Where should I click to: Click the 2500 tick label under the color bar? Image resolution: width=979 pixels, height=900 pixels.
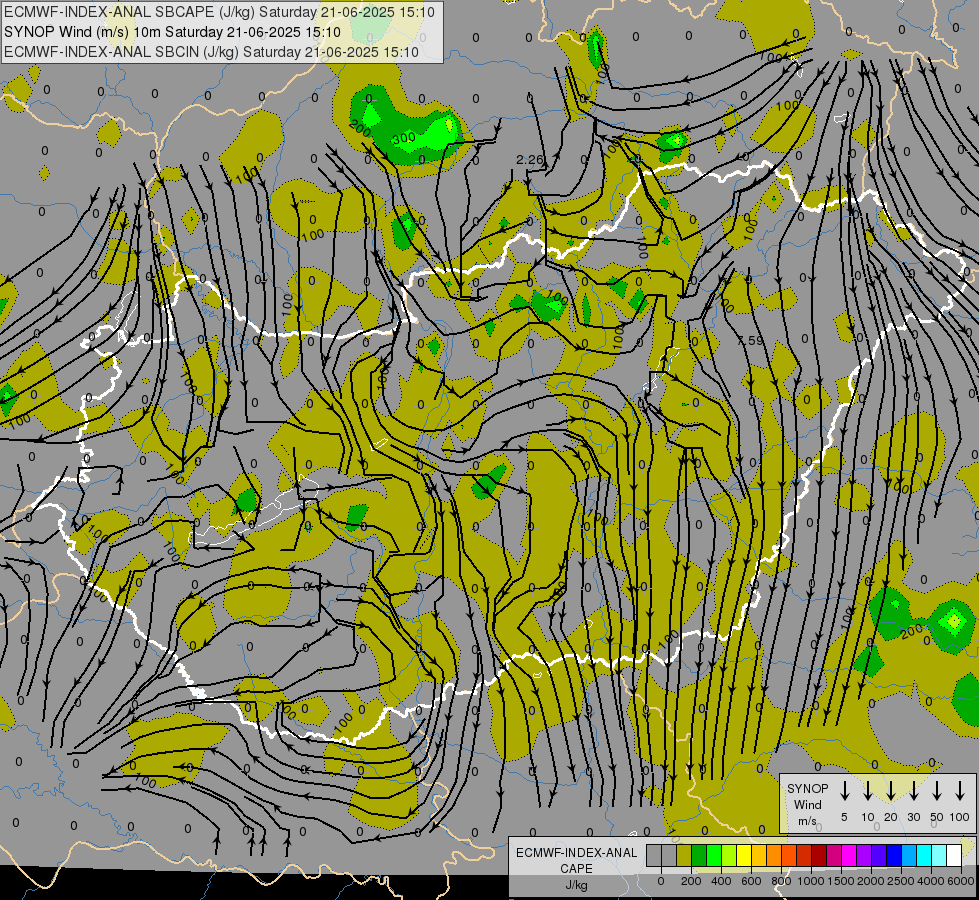pyautogui.click(x=901, y=881)
